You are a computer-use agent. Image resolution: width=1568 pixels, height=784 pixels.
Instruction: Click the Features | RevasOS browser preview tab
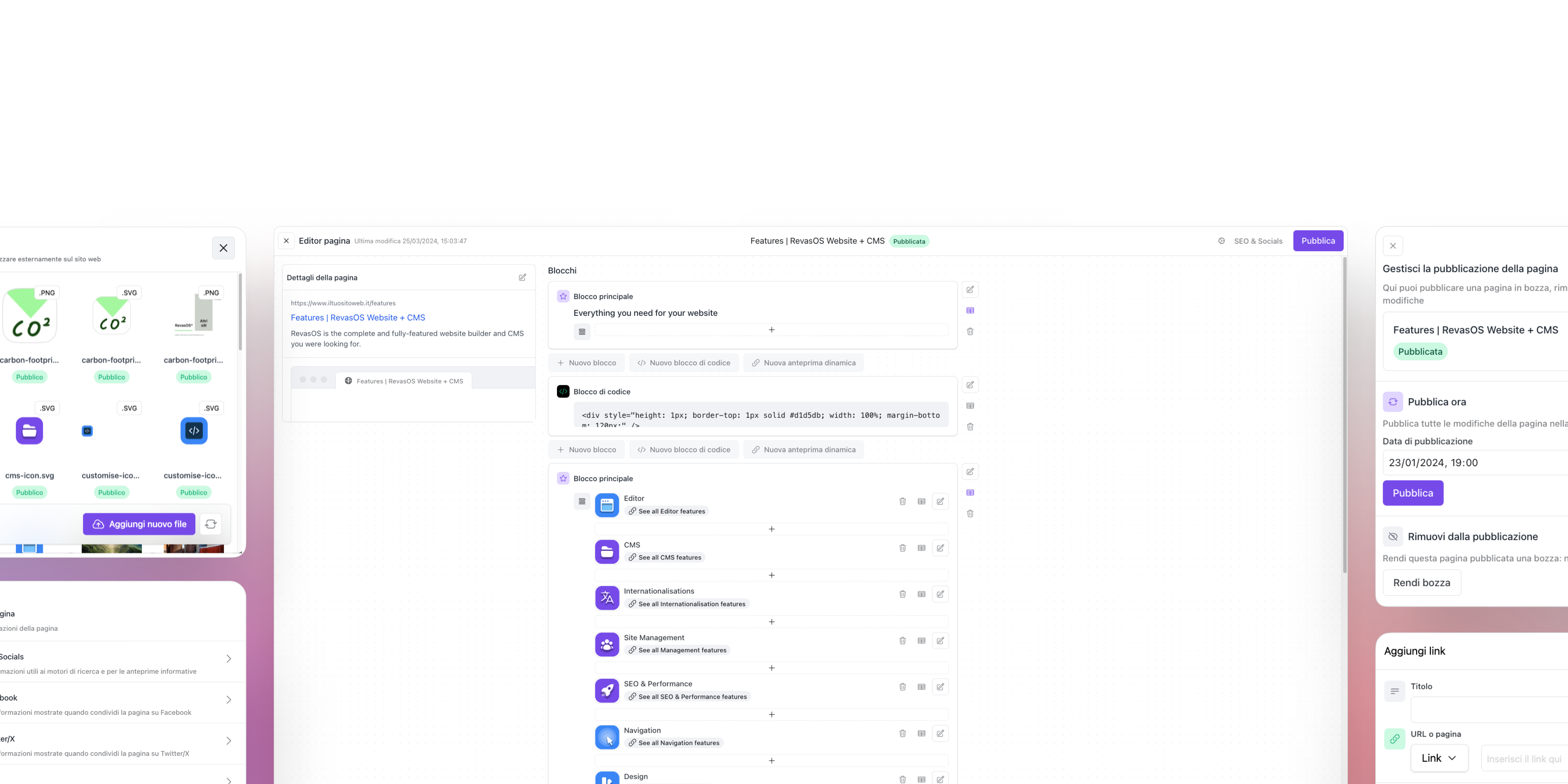404,381
